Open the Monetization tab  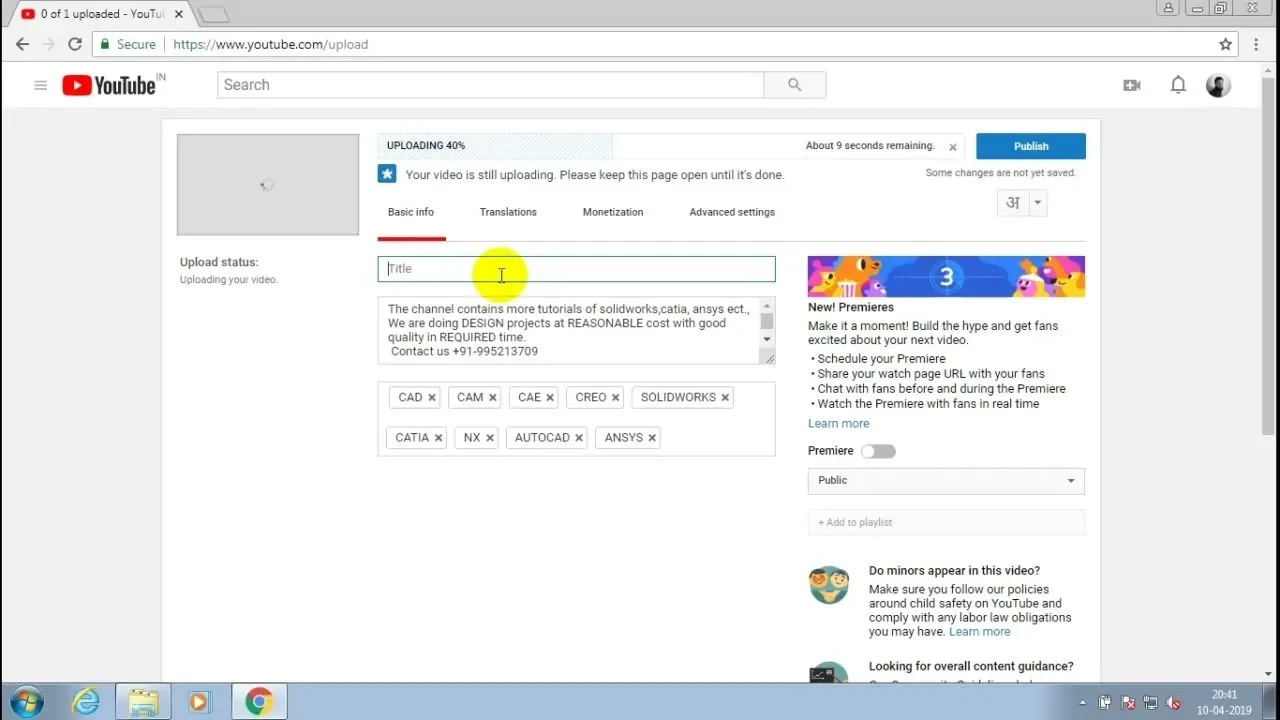click(x=613, y=212)
